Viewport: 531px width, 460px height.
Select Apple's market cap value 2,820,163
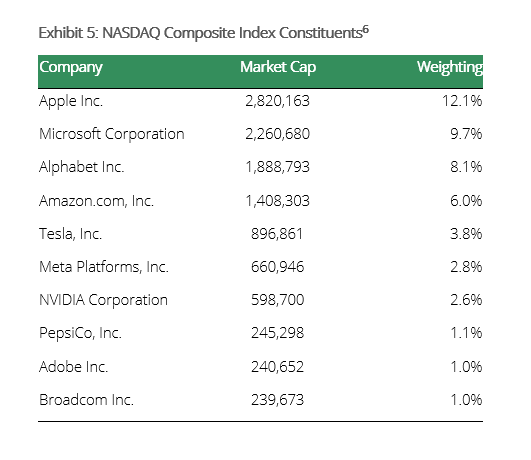click(x=277, y=101)
